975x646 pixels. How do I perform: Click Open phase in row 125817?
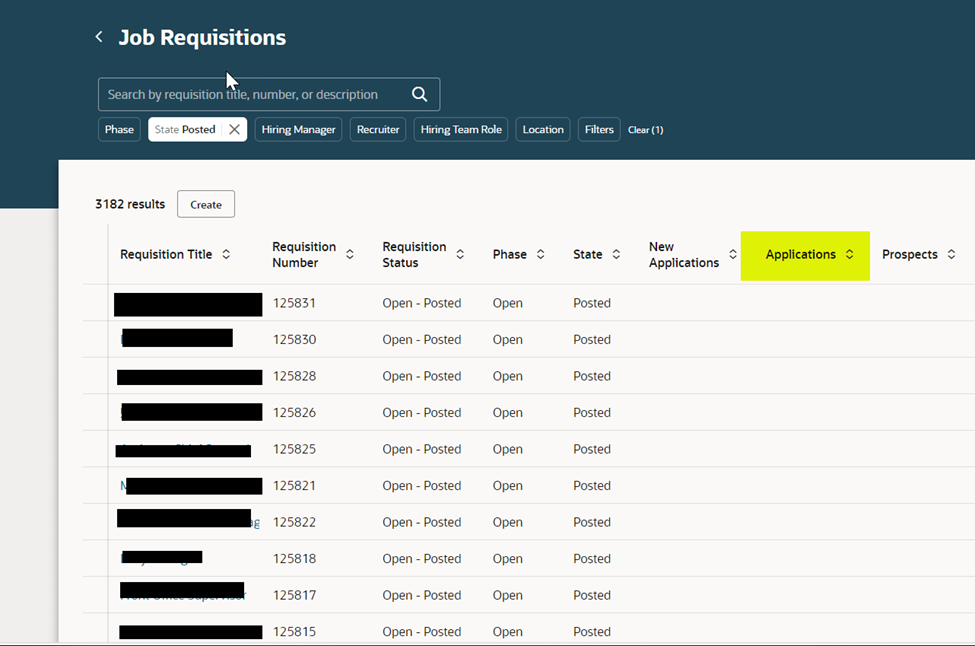click(507, 595)
